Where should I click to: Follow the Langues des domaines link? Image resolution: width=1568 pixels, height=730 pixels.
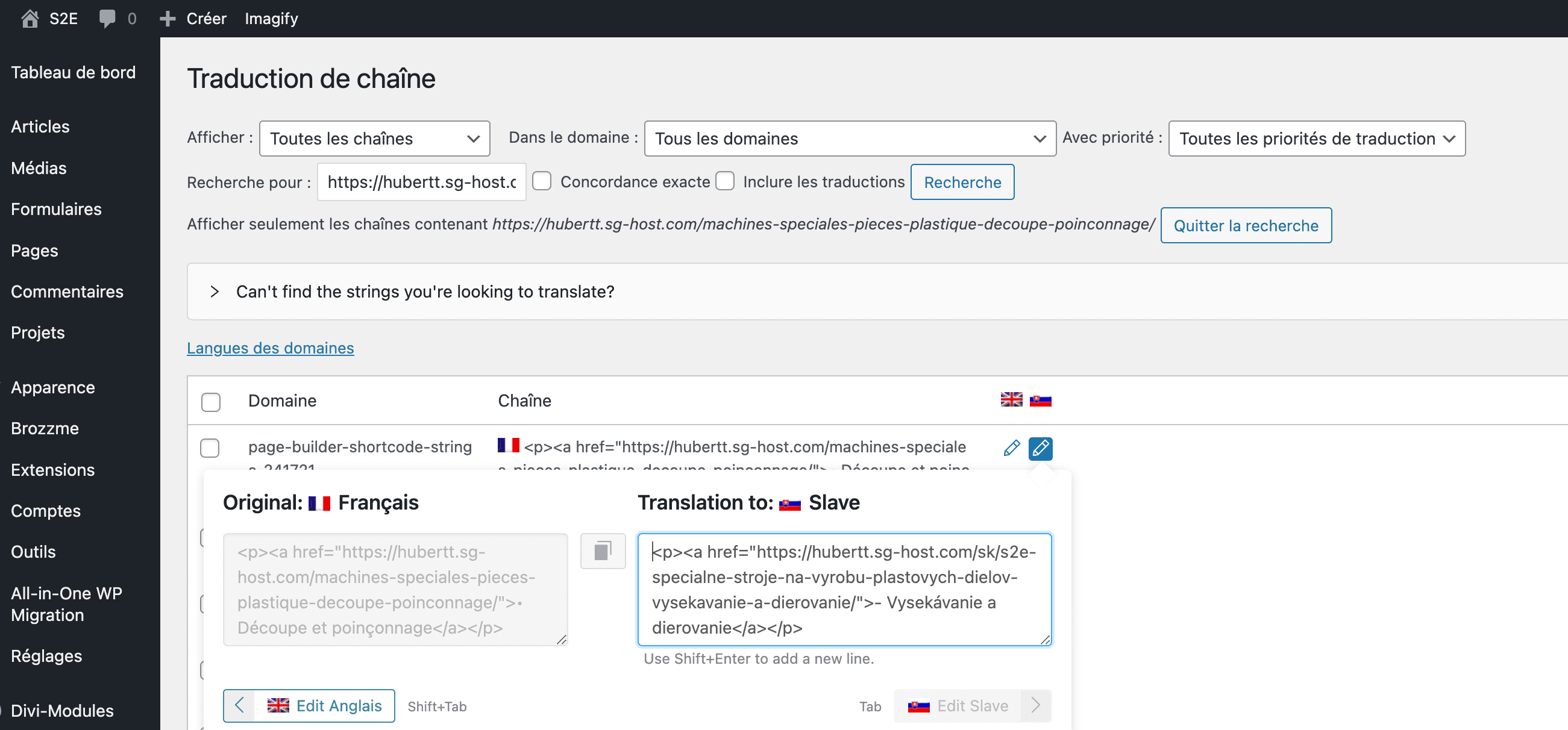270,348
